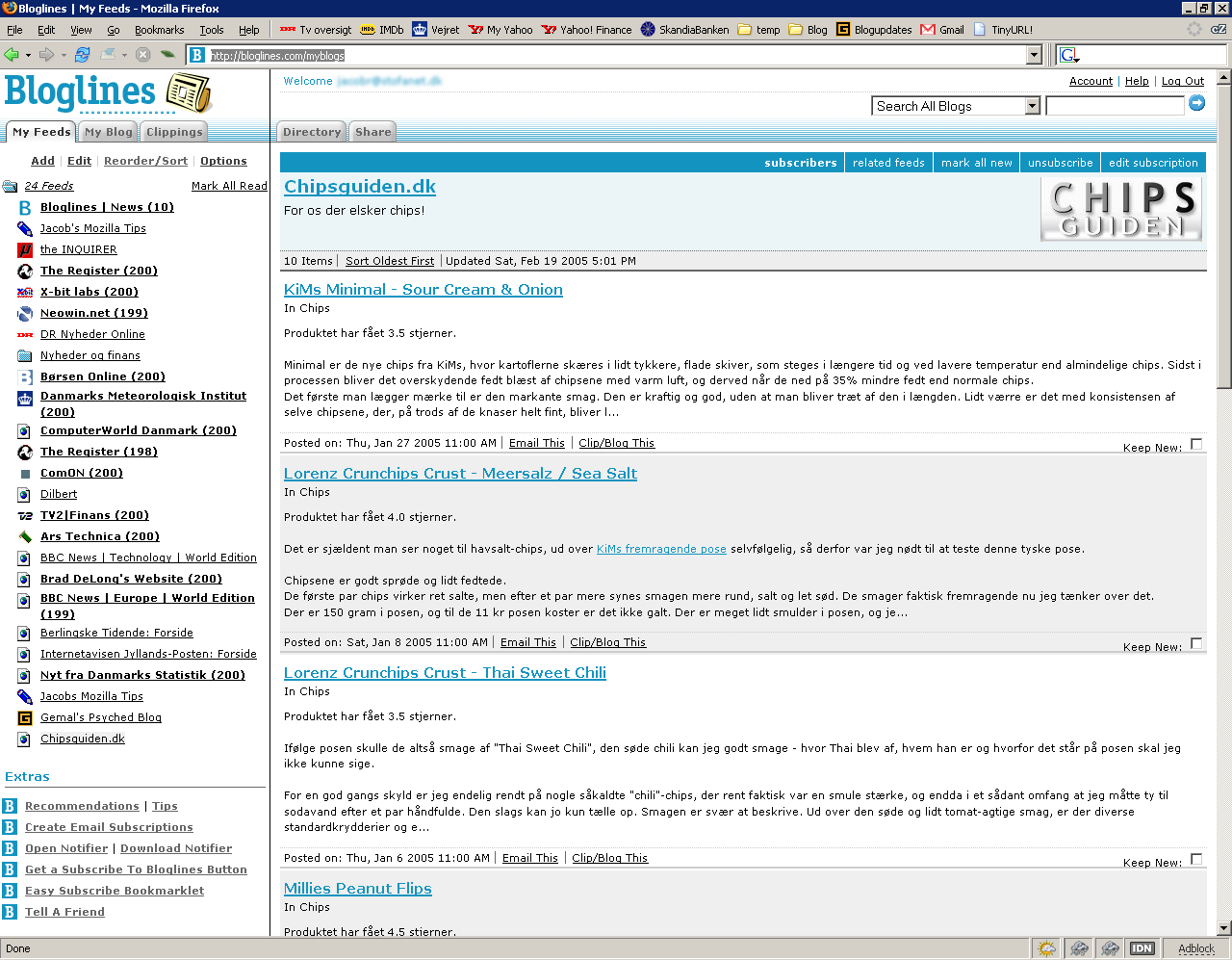
Task: Switch to the My Blog tab
Action: pos(109,132)
